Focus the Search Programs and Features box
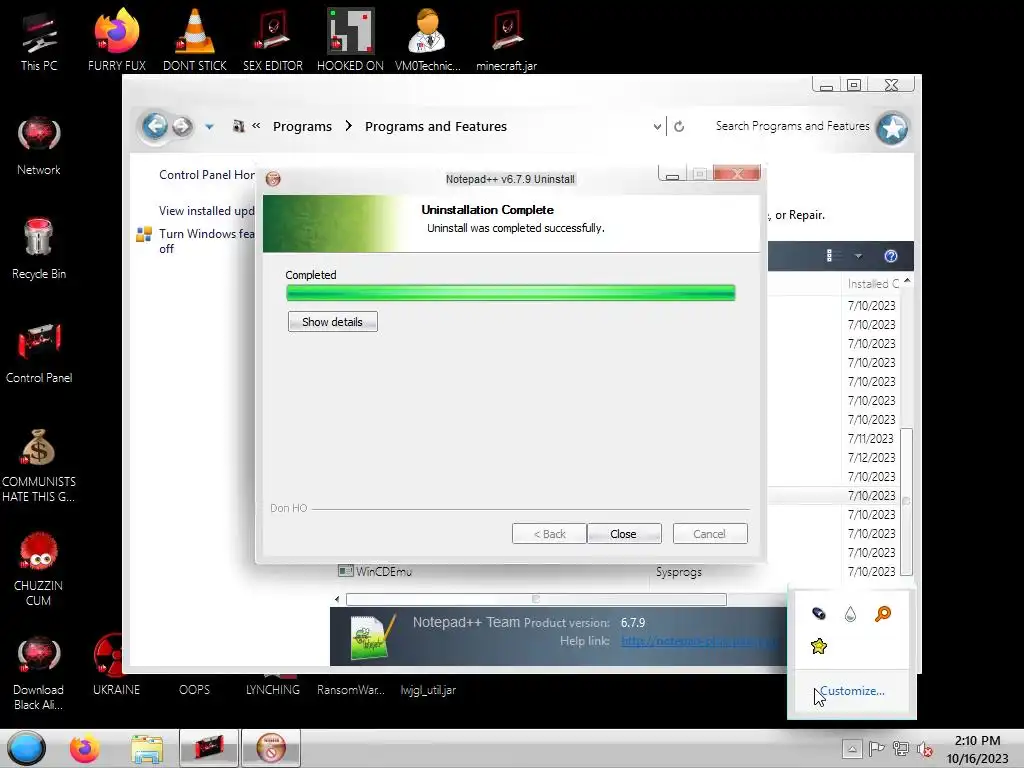 point(792,126)
